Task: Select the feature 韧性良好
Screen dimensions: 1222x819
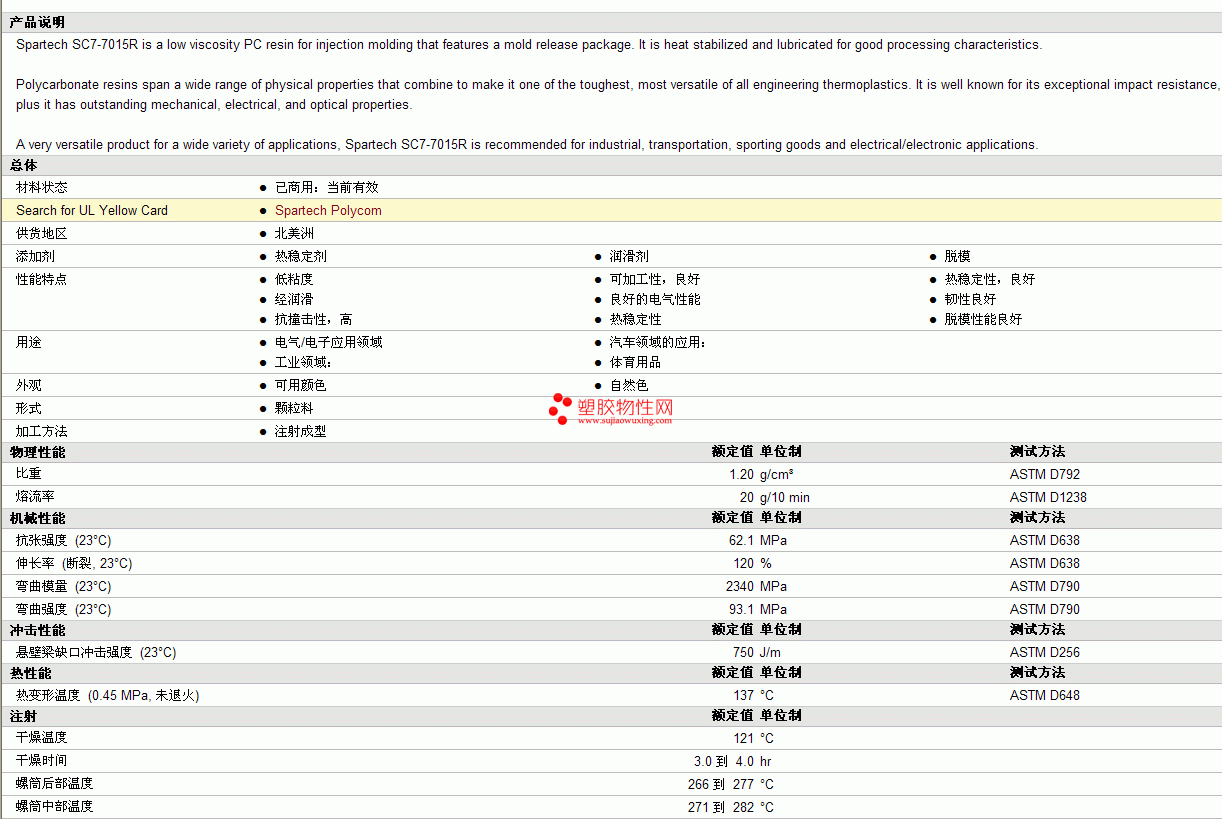Action: (x=971, y=299)
